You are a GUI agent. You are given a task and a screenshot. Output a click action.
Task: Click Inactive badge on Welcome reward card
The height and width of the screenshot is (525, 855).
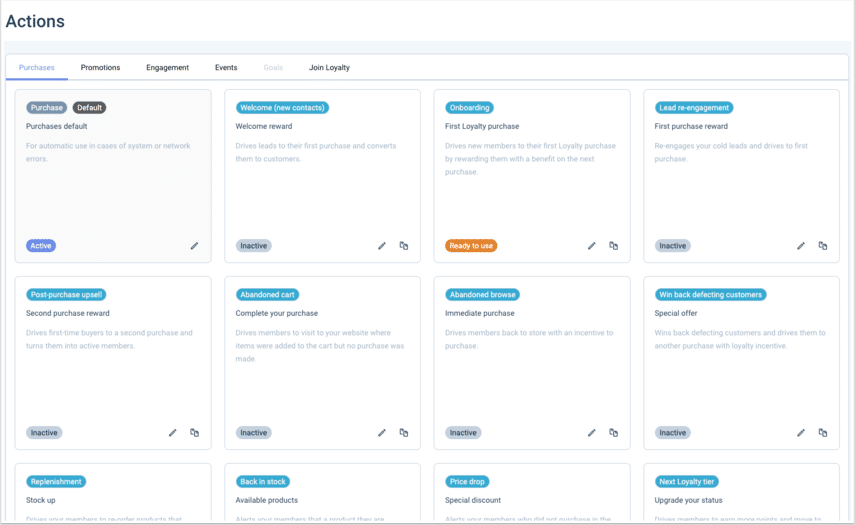click(x=254, y=246)
